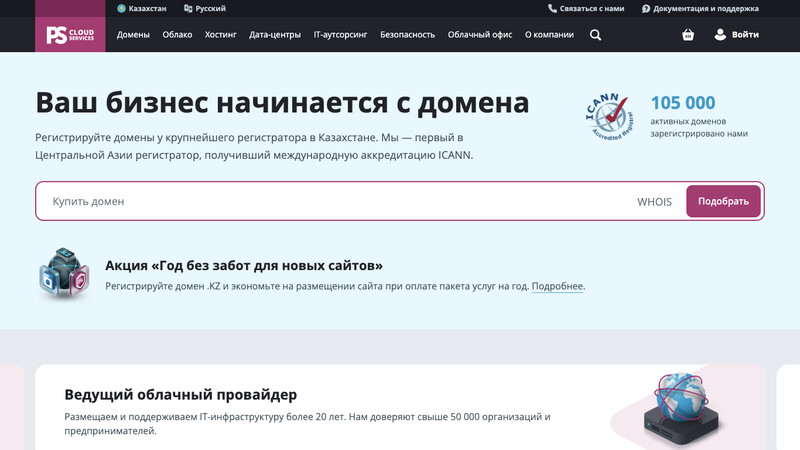Click the user avatar icon
This screenshot has width=800, height=450.
point(720,35)
